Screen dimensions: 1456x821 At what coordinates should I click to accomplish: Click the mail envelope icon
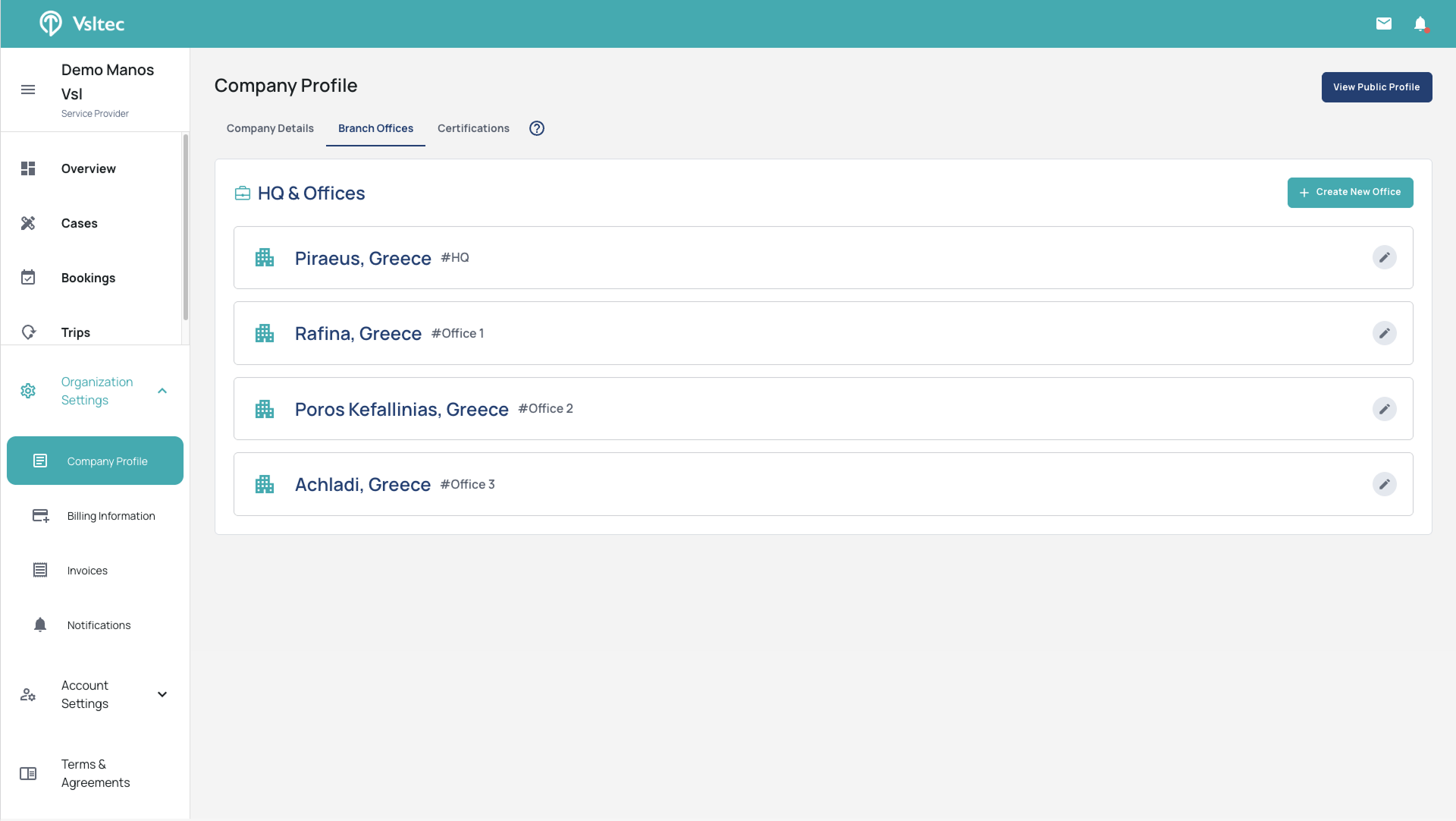coord(1384,24)
